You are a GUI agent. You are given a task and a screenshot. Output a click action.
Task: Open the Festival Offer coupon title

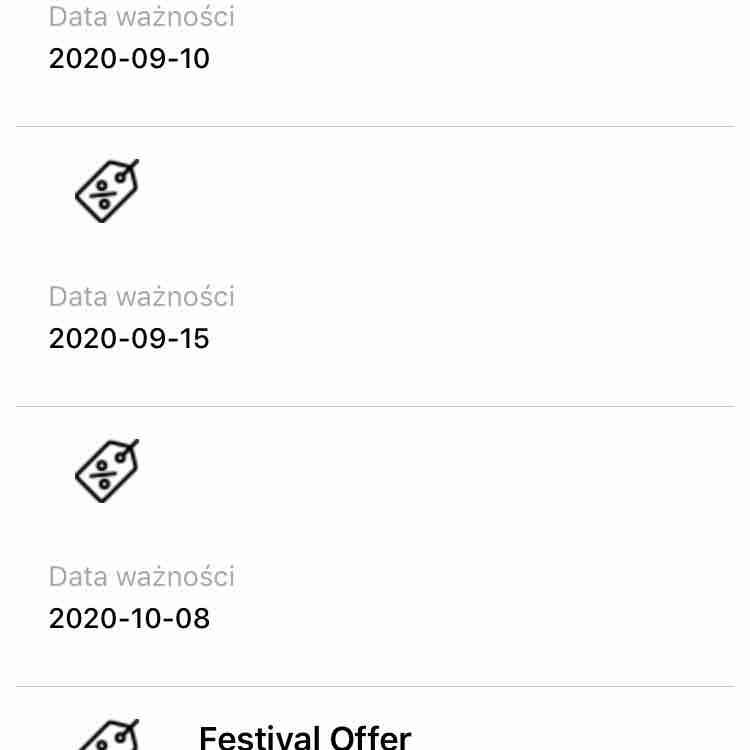pos(305,737)
